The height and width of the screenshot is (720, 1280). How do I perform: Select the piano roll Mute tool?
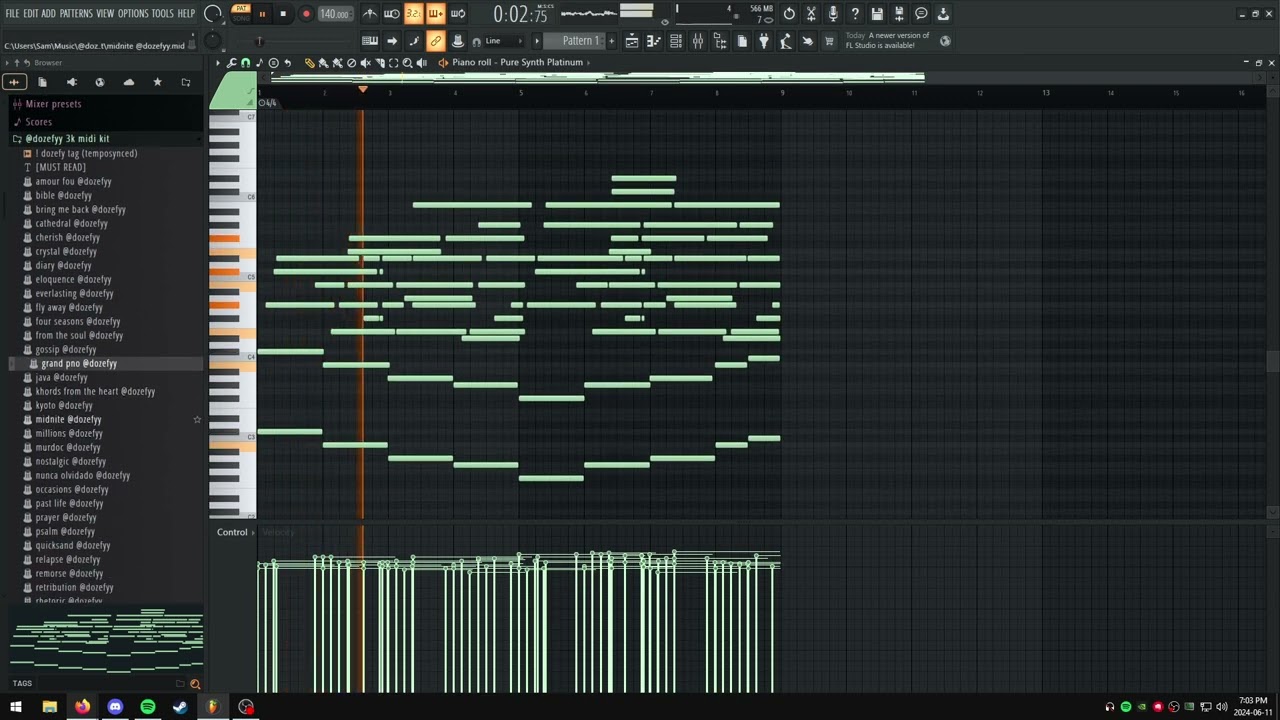click(x=365, y=63)
